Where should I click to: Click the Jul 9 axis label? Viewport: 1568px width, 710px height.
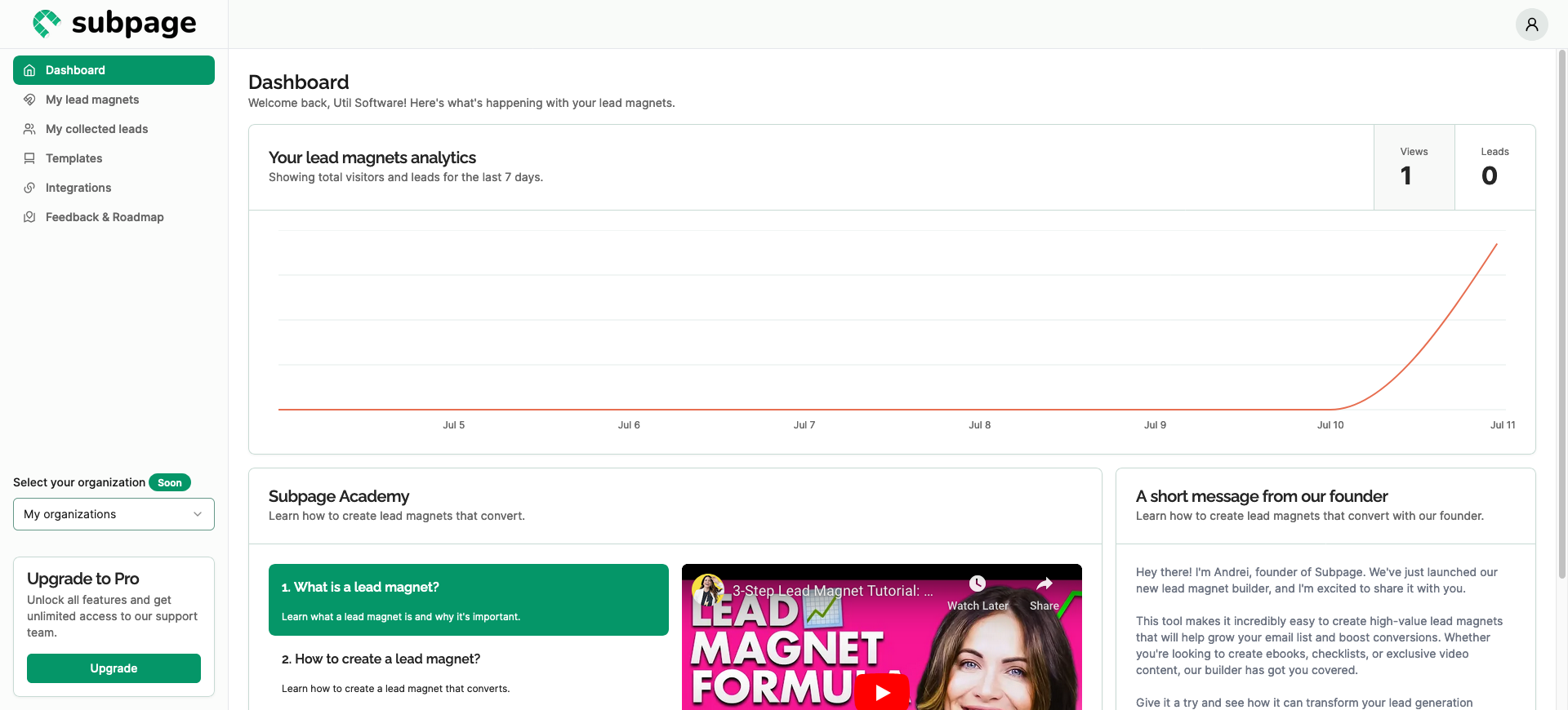click(1155, 425)
